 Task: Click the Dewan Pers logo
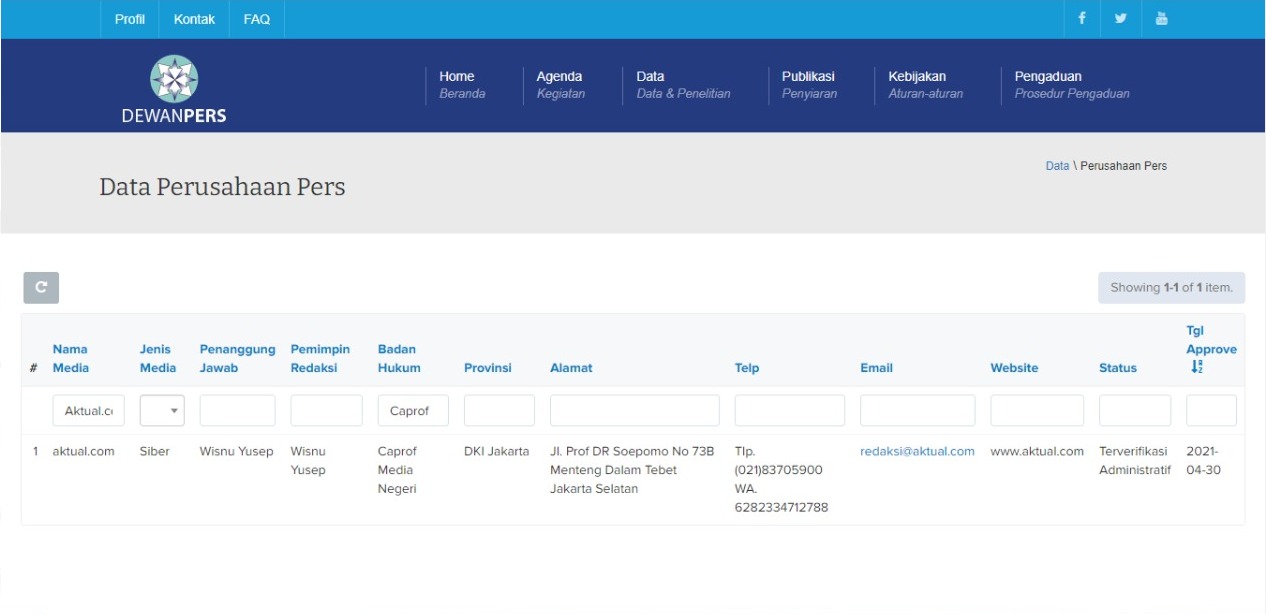click(174, 90)
